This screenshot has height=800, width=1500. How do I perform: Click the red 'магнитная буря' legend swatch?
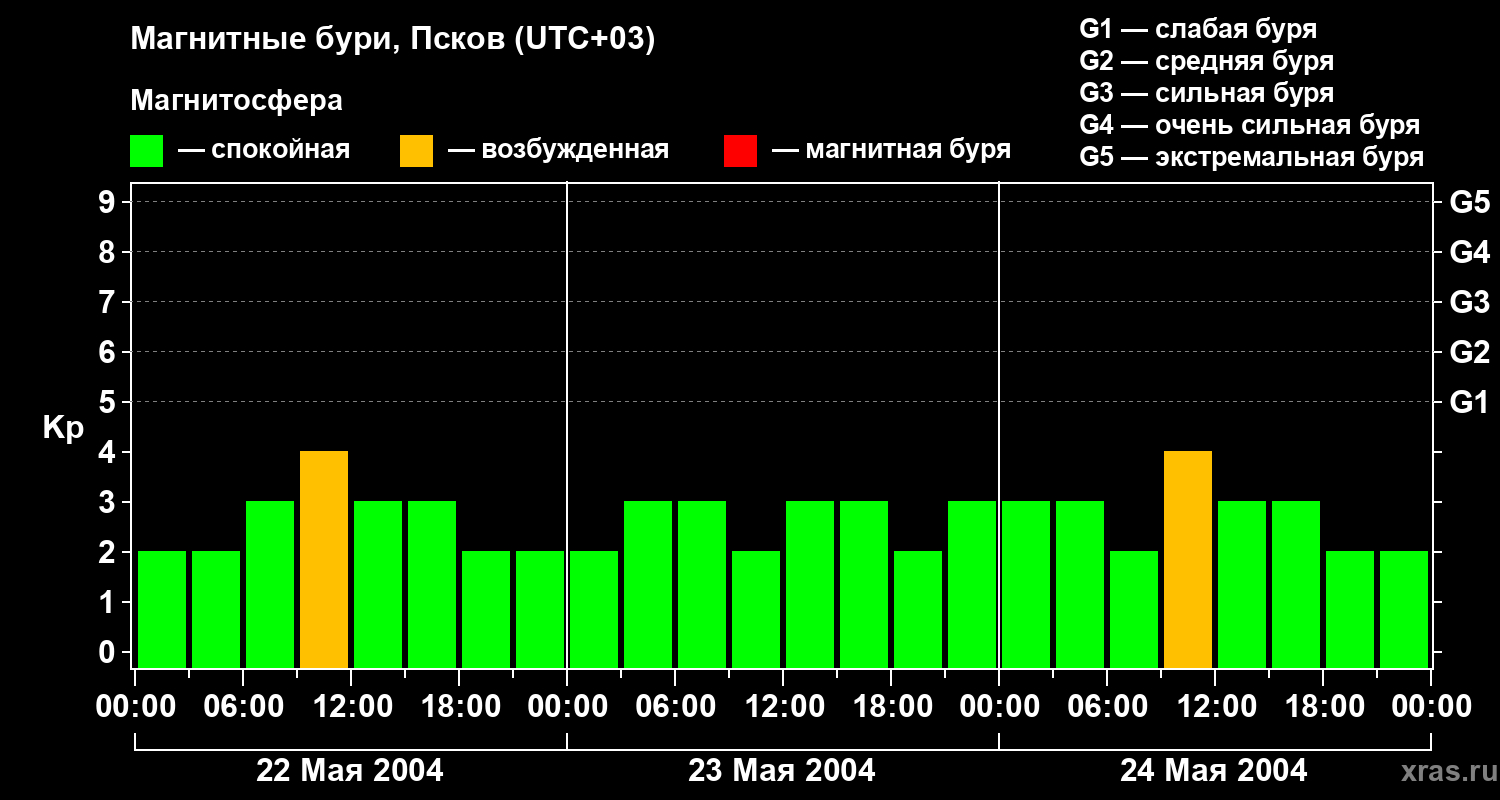(740, 151)
